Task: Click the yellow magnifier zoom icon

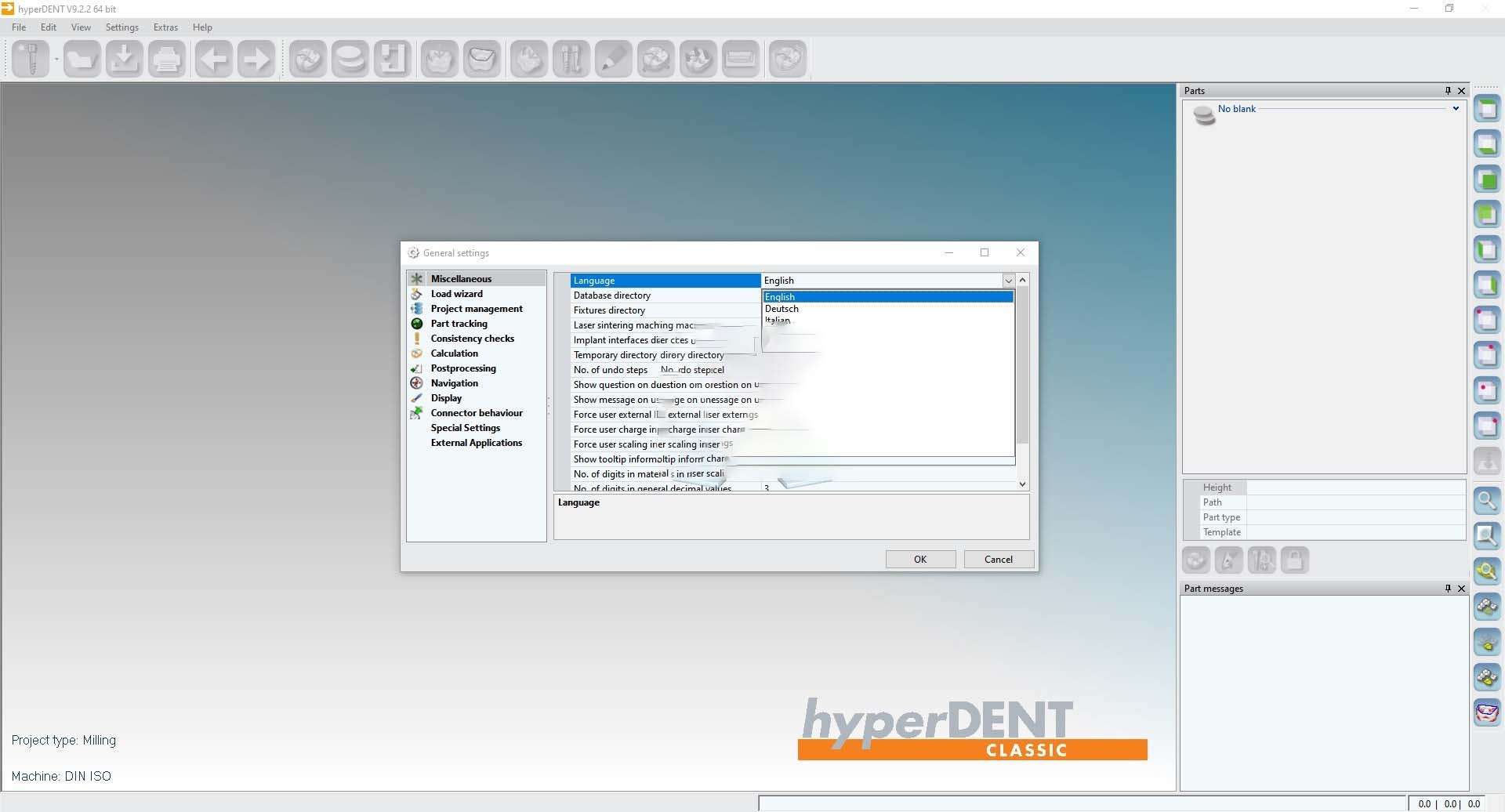Action: (x=1487, y=571)
